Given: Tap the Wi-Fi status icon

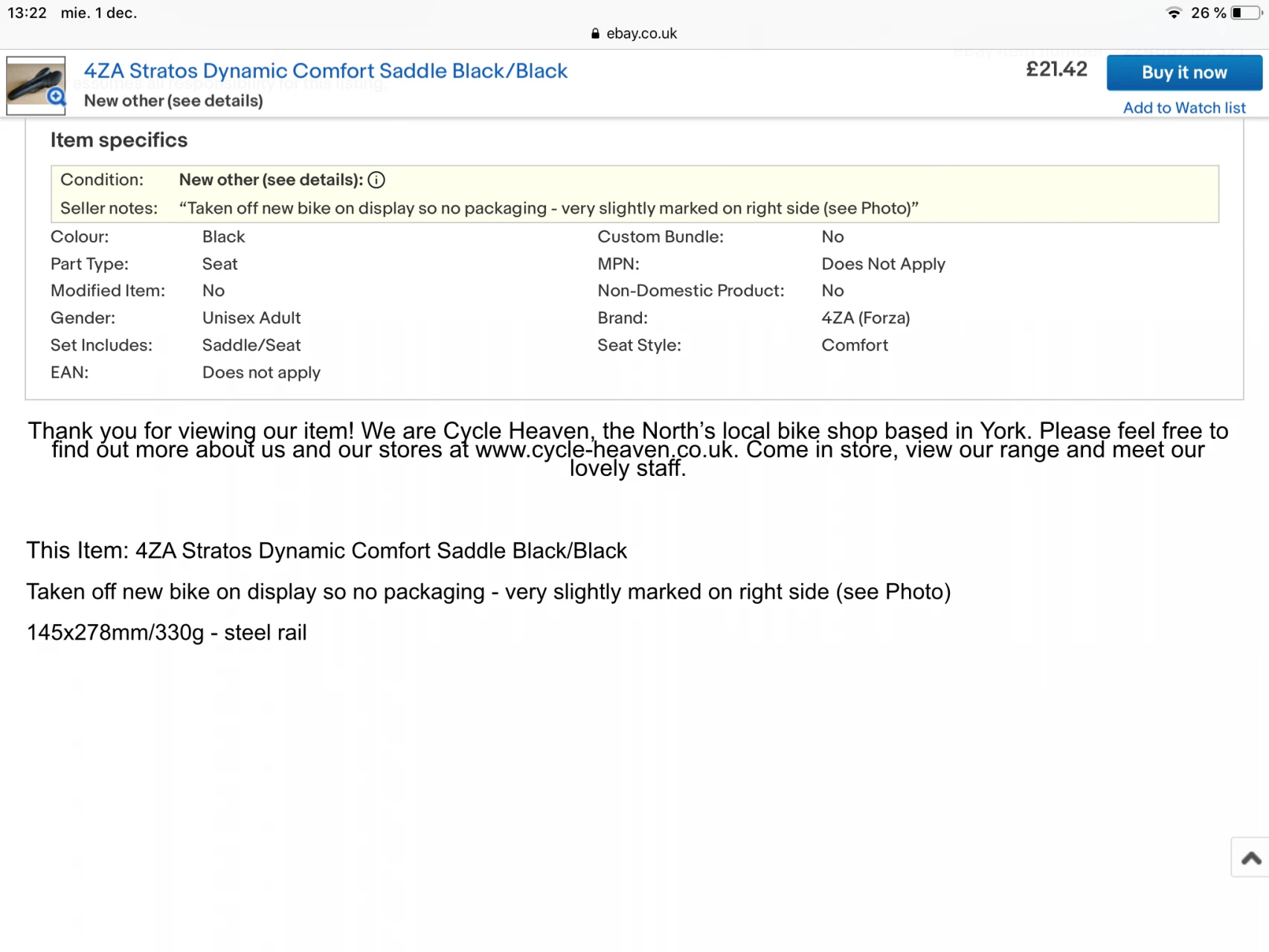Looking at the screenshot, I should [x=1174, y=13].
